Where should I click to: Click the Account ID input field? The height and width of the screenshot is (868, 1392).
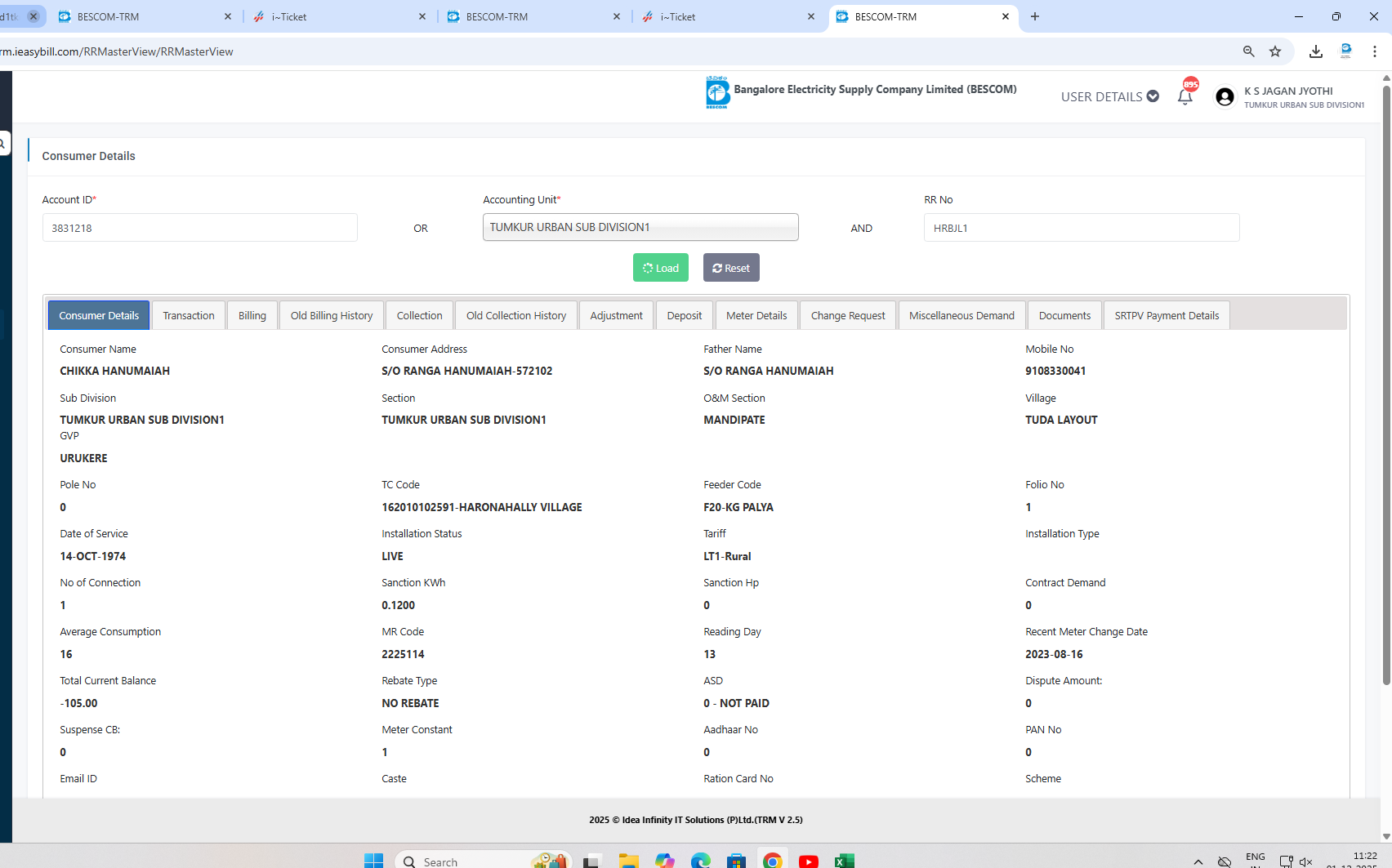pyautogui.click(x=199, y=228)
